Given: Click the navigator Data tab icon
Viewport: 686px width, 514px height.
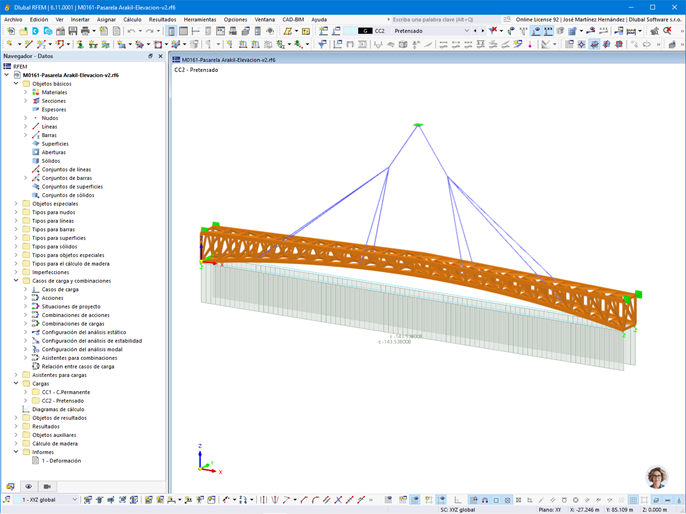Looking at the screenshot, I should tap(10, 486).
